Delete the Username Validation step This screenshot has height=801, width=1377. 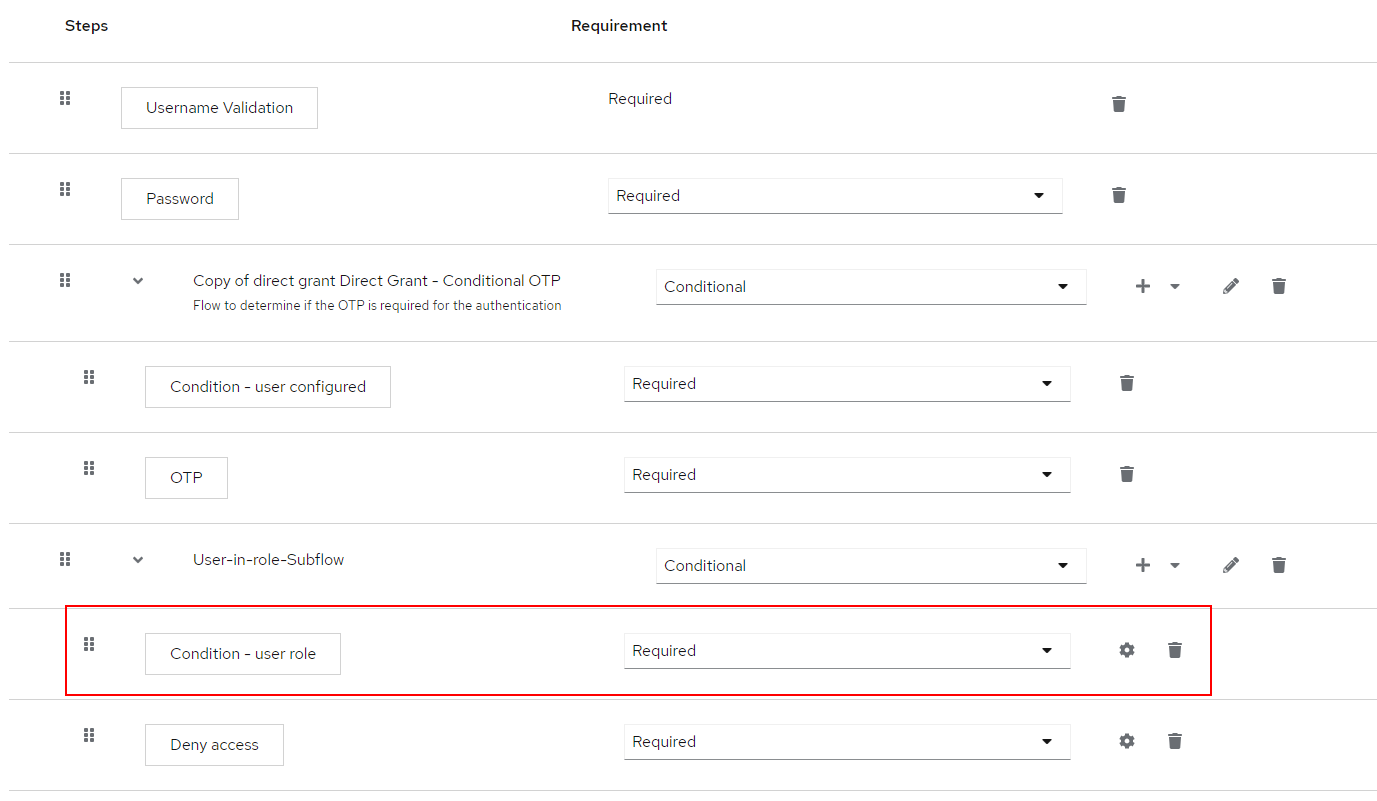1118,103
